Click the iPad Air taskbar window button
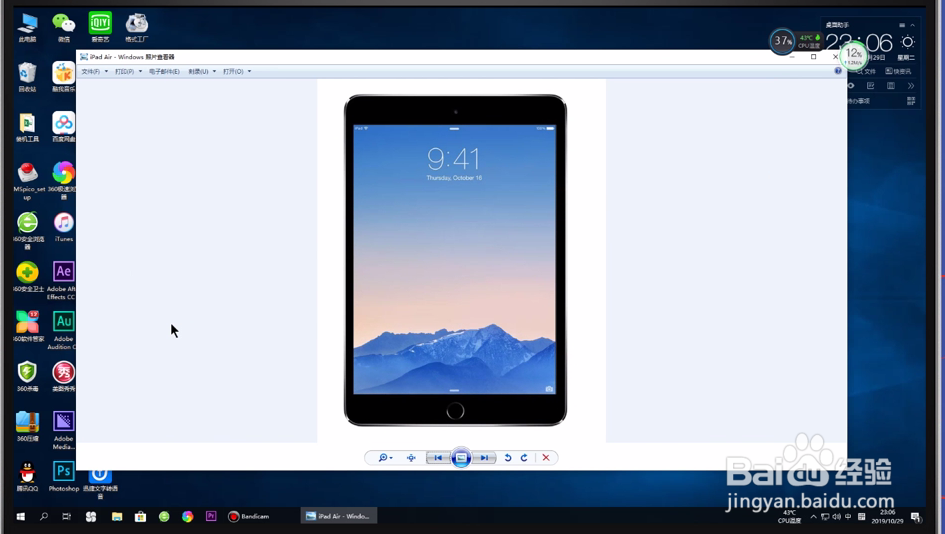 pos(339,516)
